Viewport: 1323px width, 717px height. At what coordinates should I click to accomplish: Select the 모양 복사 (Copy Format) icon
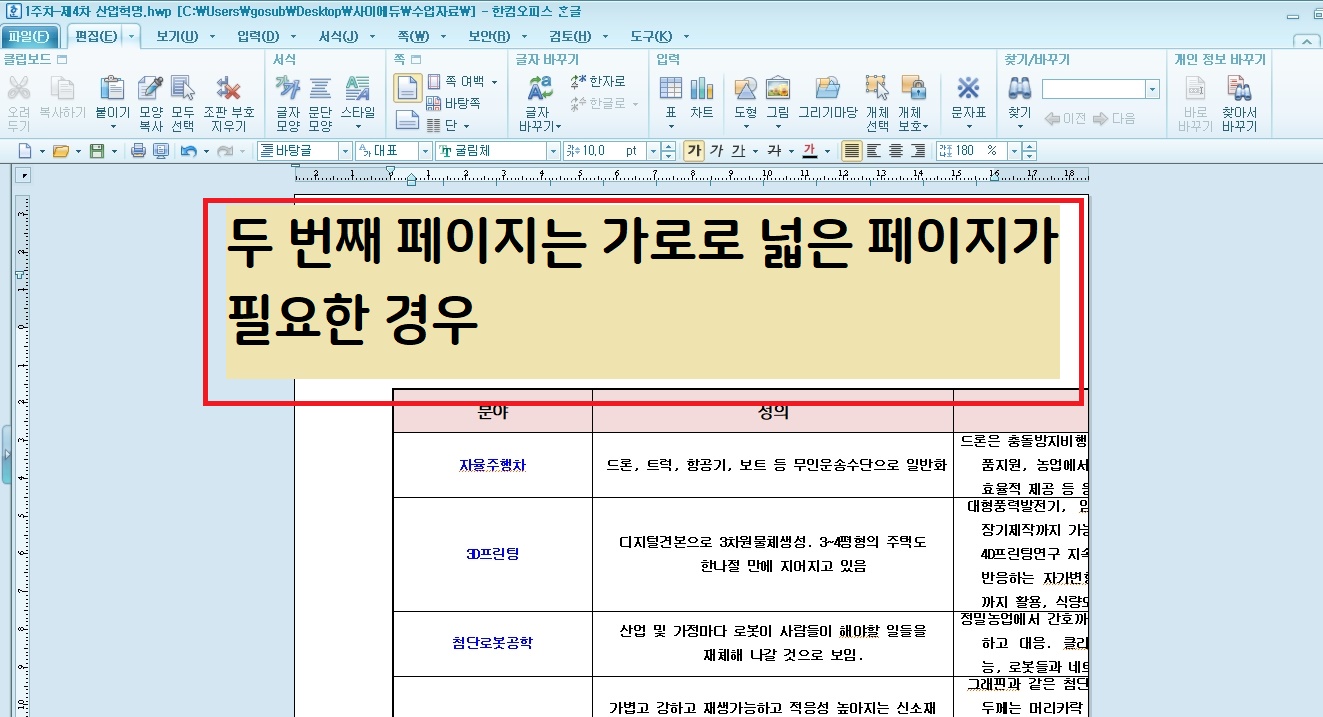click(150, 89)
